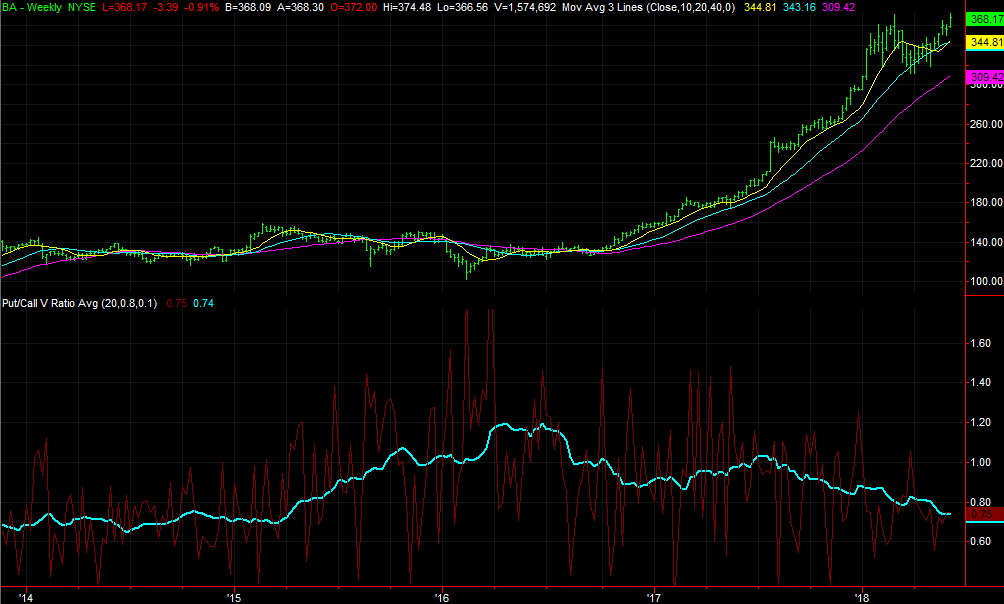Click the red 0.75 put/call header value
This screenshot has width=1004, height=604.
[x=177, y=303]
